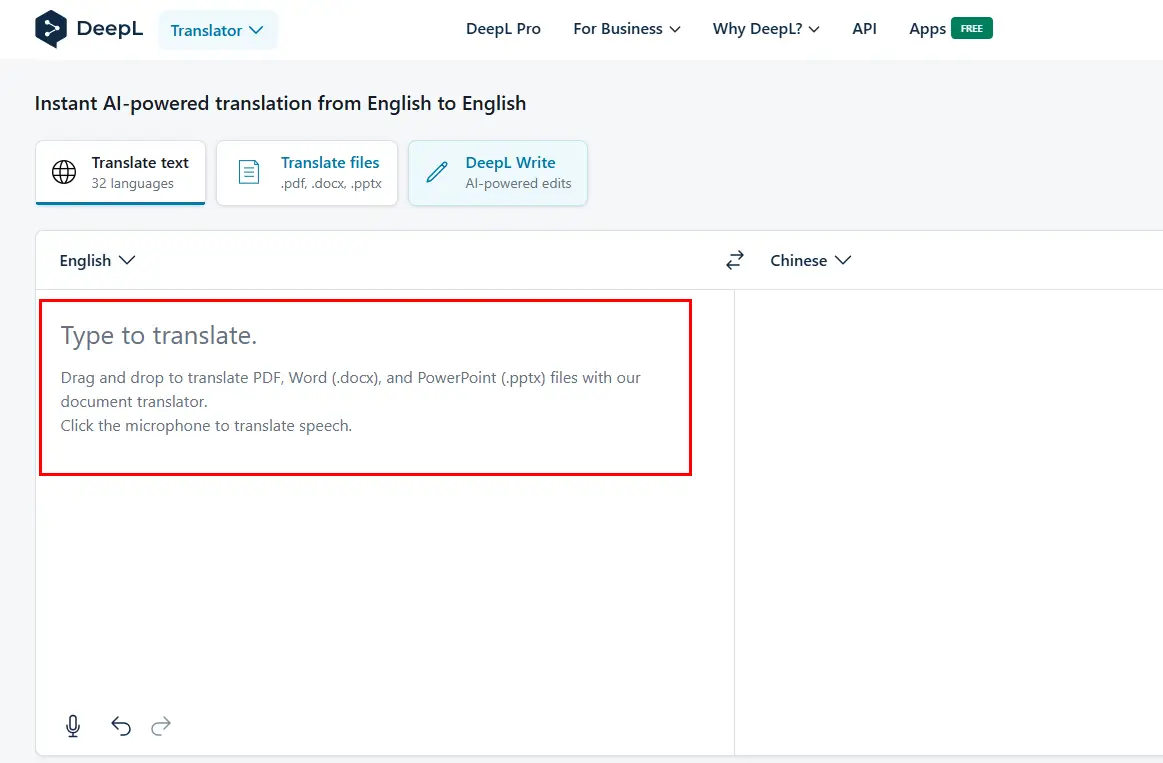
Task: Click the '.pdf, .docx, .pptx' subtitle
Action: (x=331, y=183)
